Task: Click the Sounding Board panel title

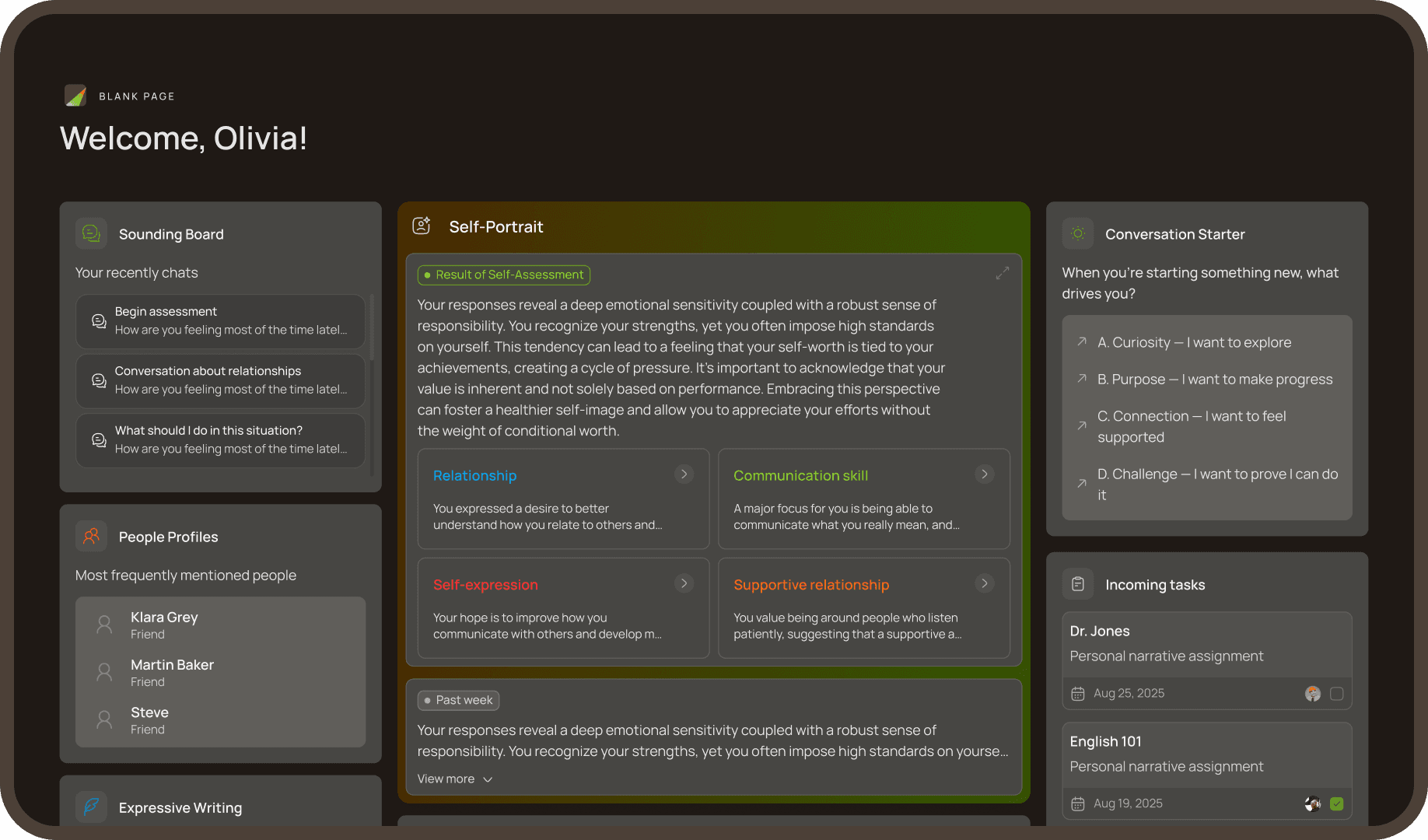Action: (x=171, y=234)
